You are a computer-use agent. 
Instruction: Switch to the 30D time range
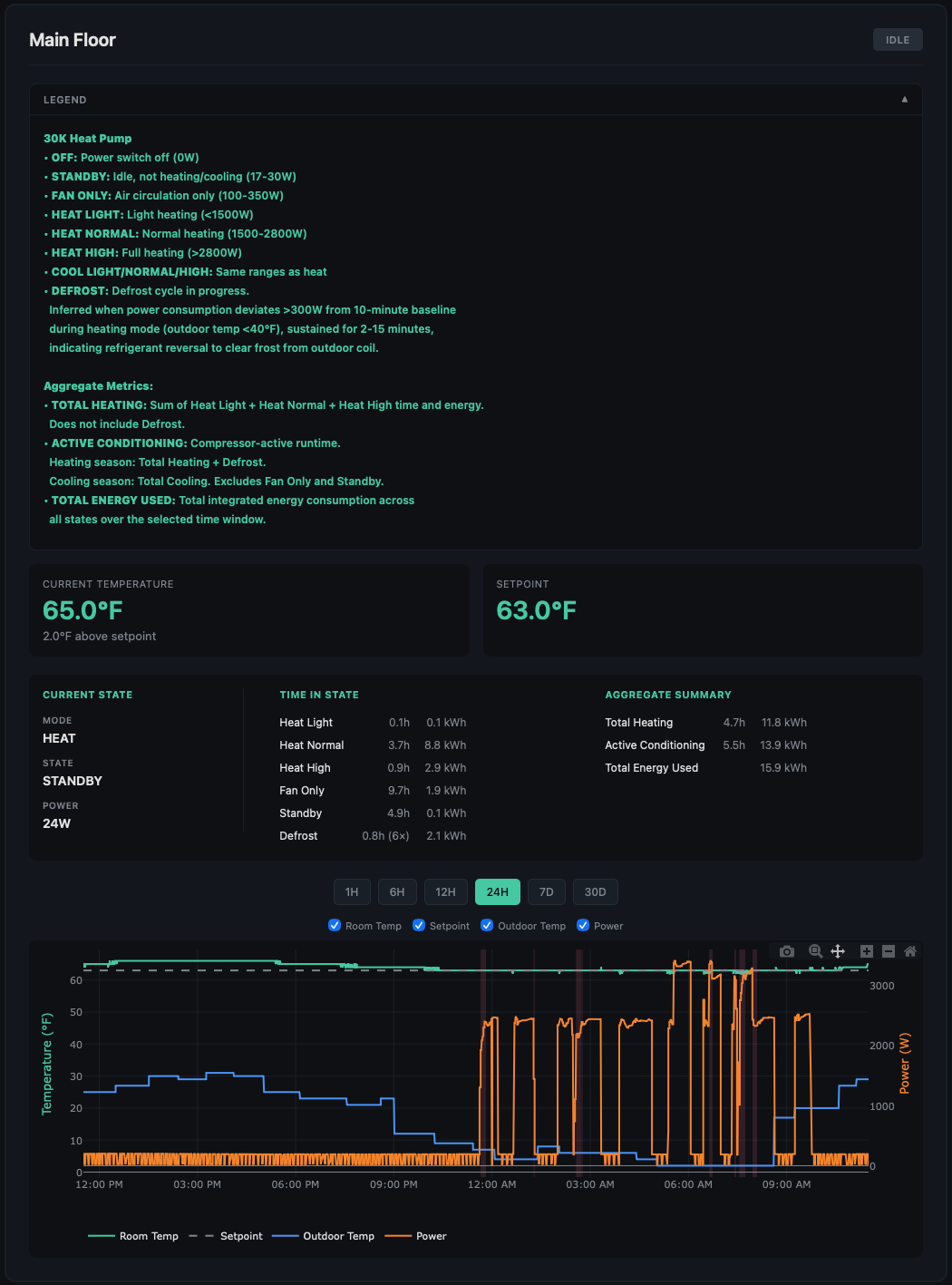[x=595, y=891]
